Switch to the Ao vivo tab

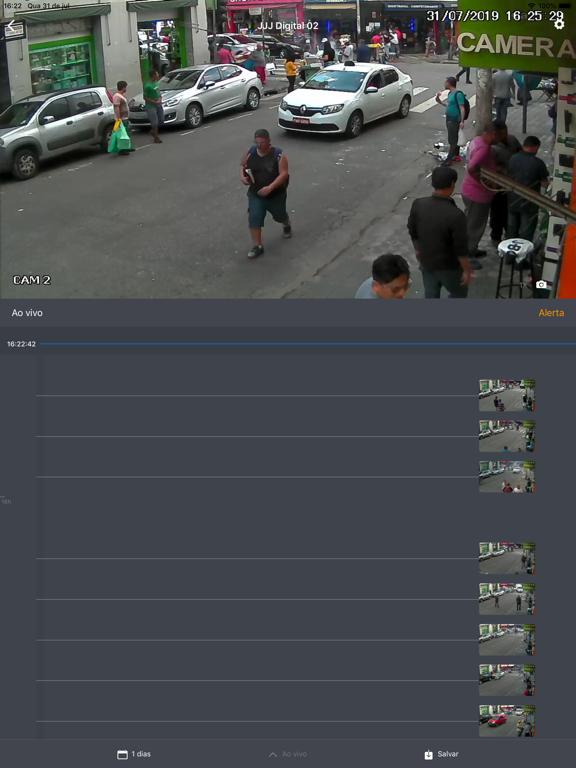point(27,312)
